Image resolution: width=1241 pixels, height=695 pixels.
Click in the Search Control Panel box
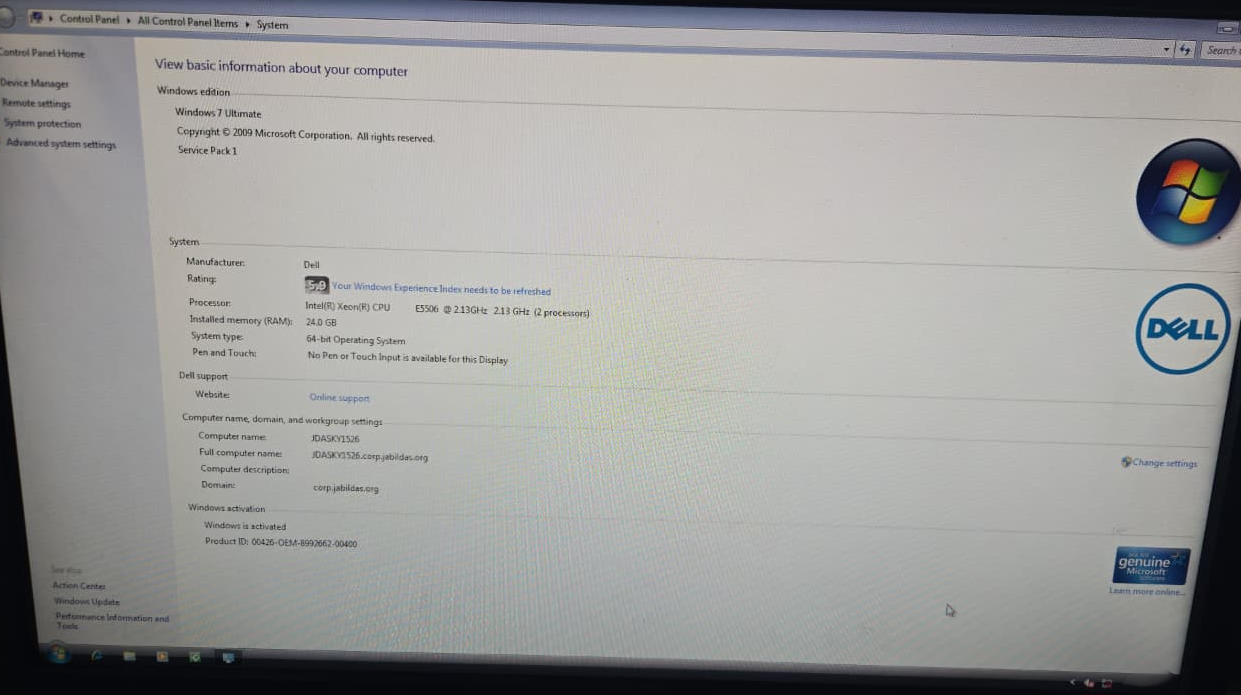coord(1221,50)
